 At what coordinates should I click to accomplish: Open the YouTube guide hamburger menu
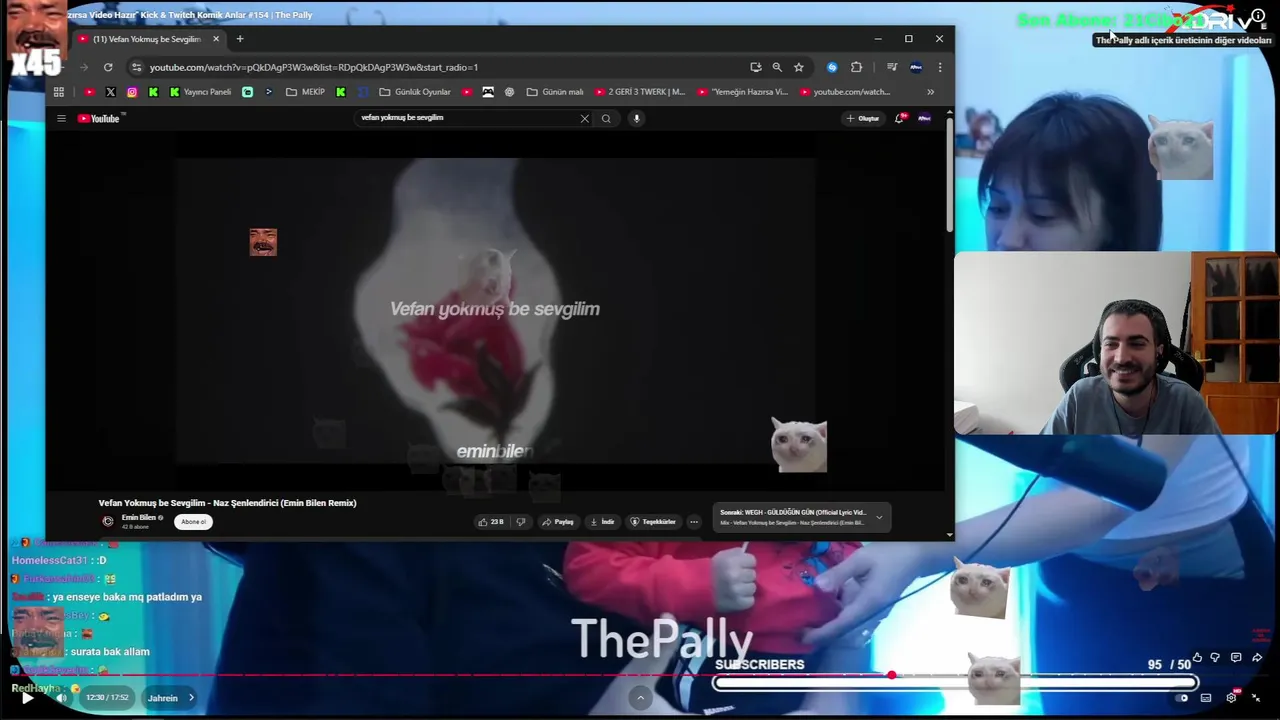pos(61,118)
